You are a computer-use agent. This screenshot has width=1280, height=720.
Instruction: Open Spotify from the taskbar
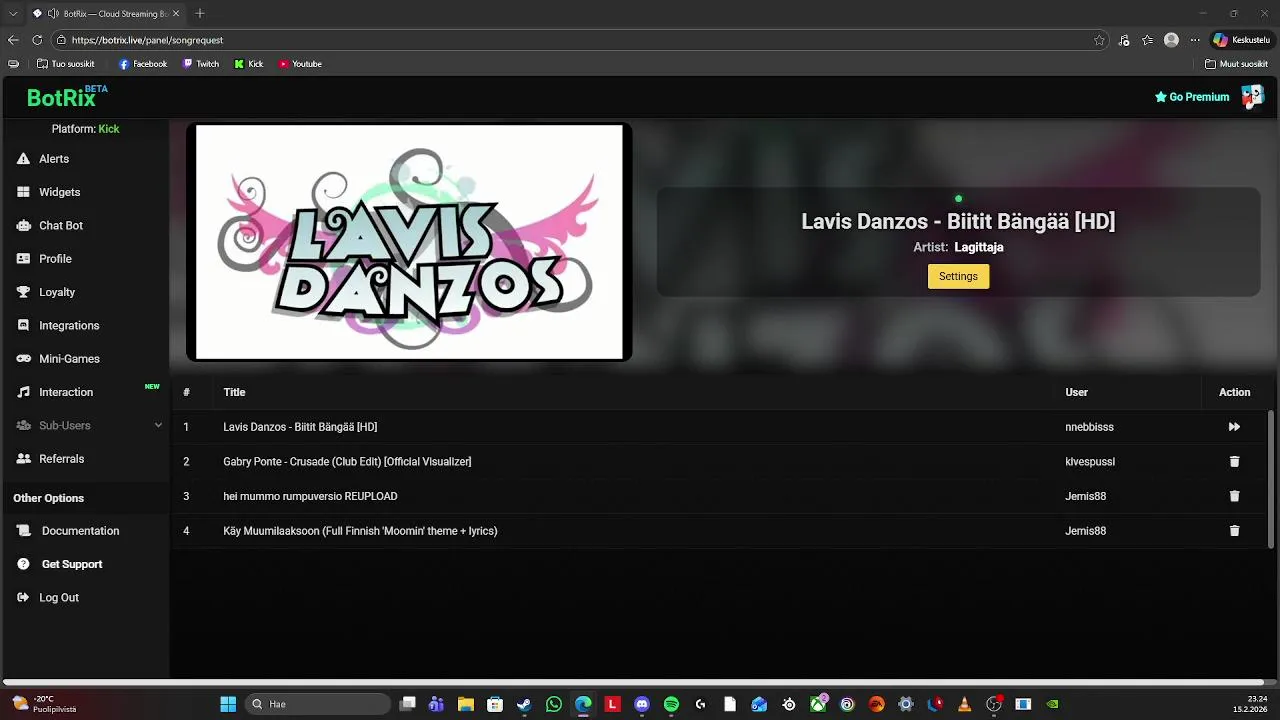671,704
